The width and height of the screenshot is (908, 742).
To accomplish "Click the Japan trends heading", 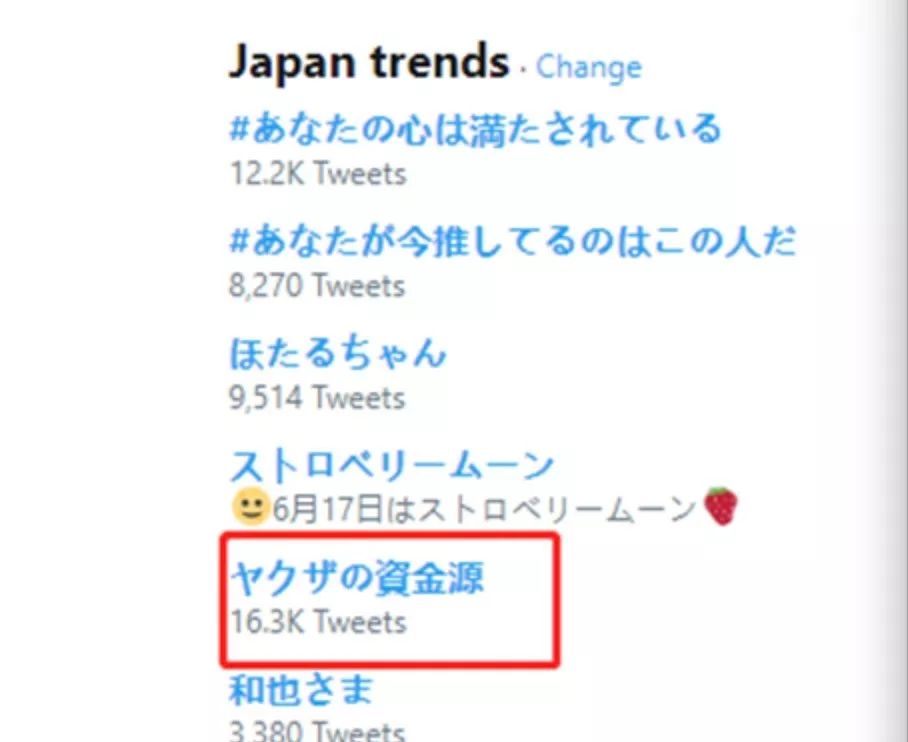I will (368, 63).
